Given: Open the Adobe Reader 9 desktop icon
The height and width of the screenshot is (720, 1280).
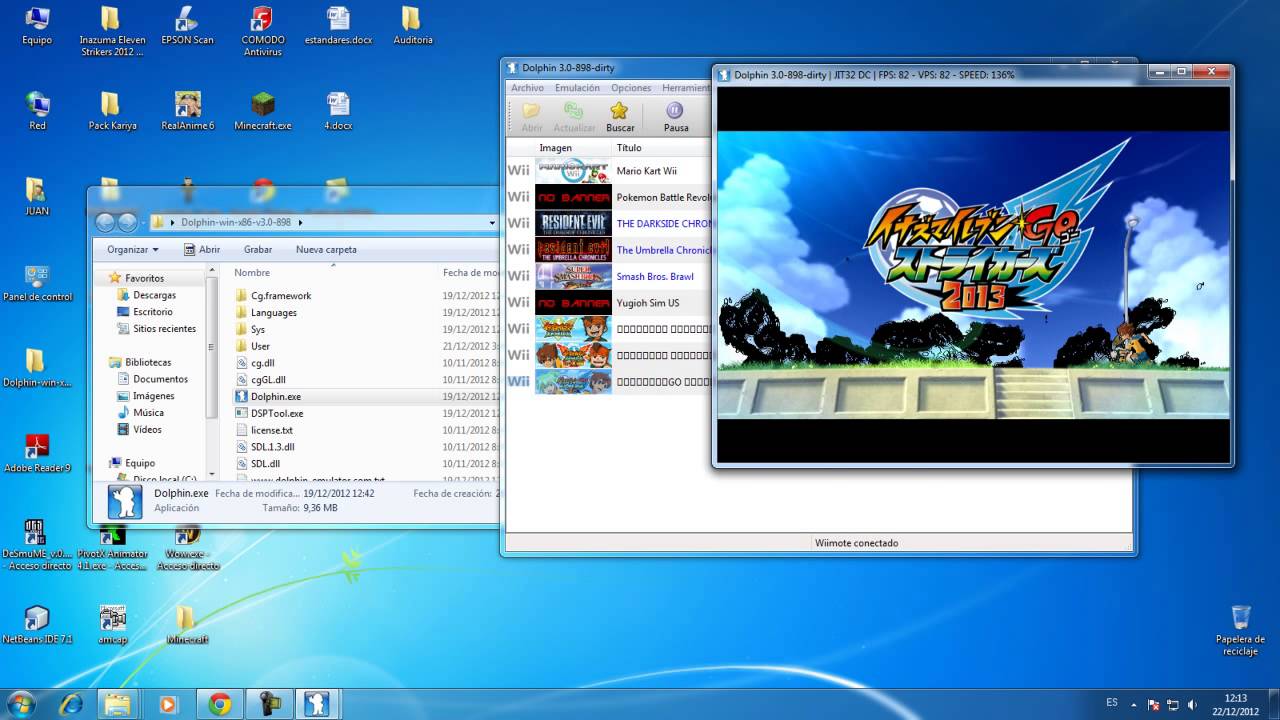Looking at the screenshot, I should tap(37, 453).
